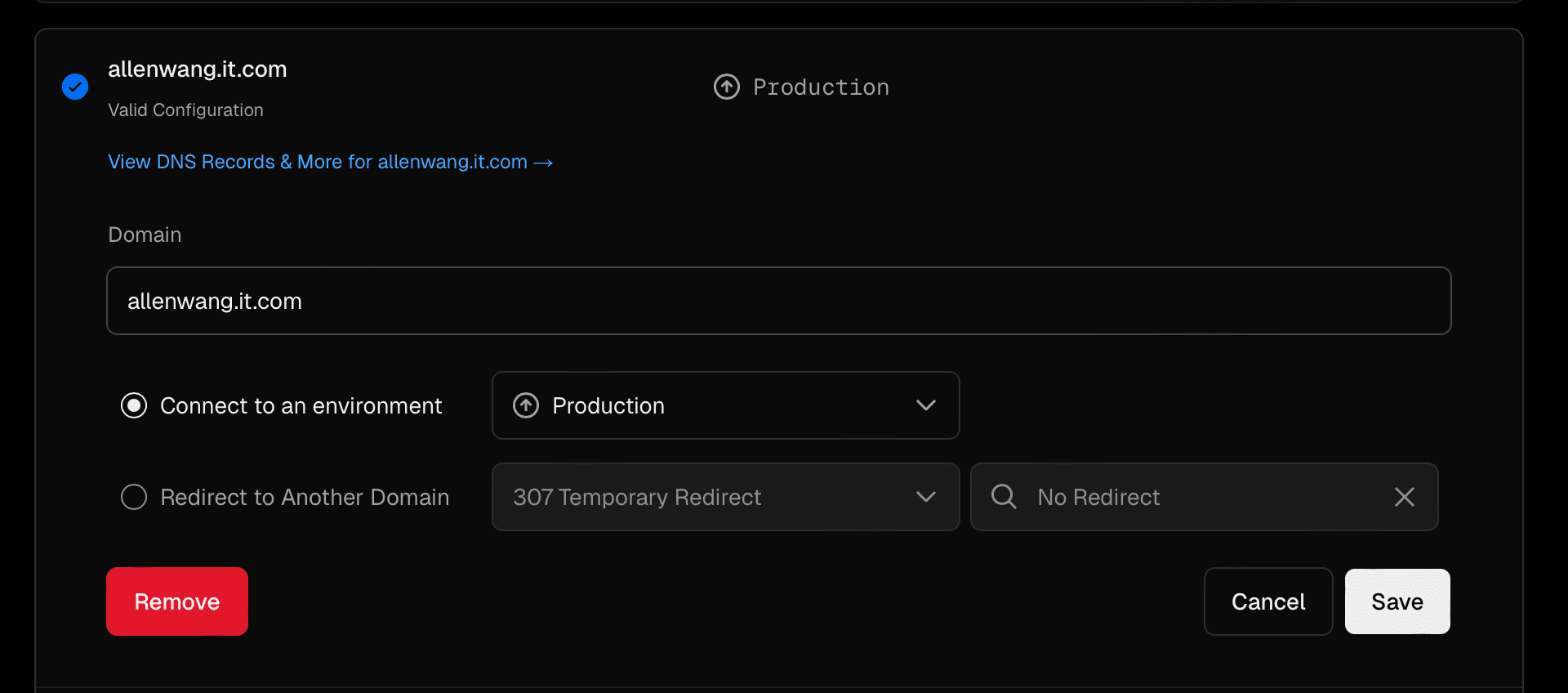Click the Cancel button
The image size is (1568, 693).
coord(1267,601)
